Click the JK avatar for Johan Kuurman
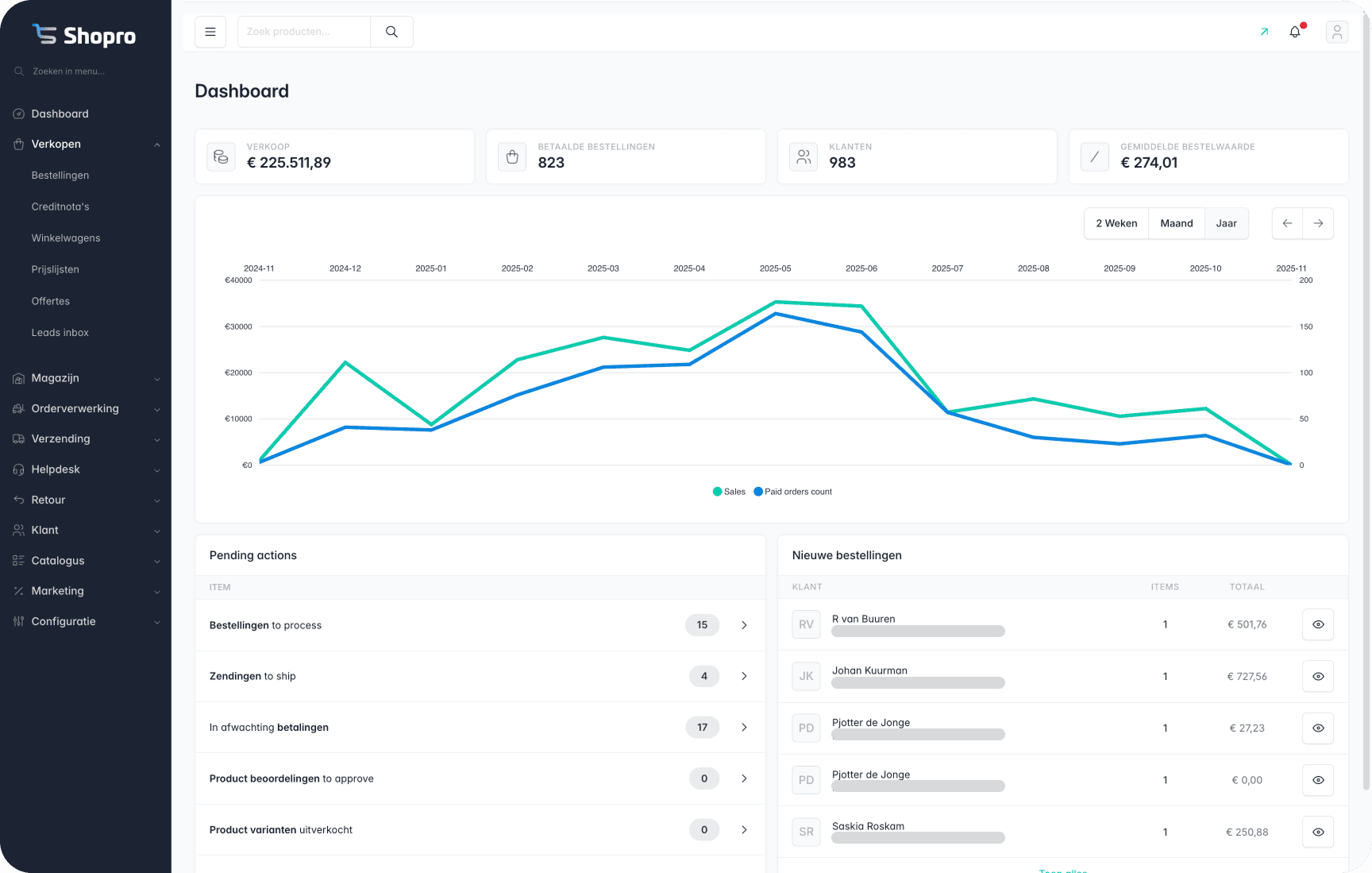The width and height of the screenshot is (1372, 873). coord(806,676)
